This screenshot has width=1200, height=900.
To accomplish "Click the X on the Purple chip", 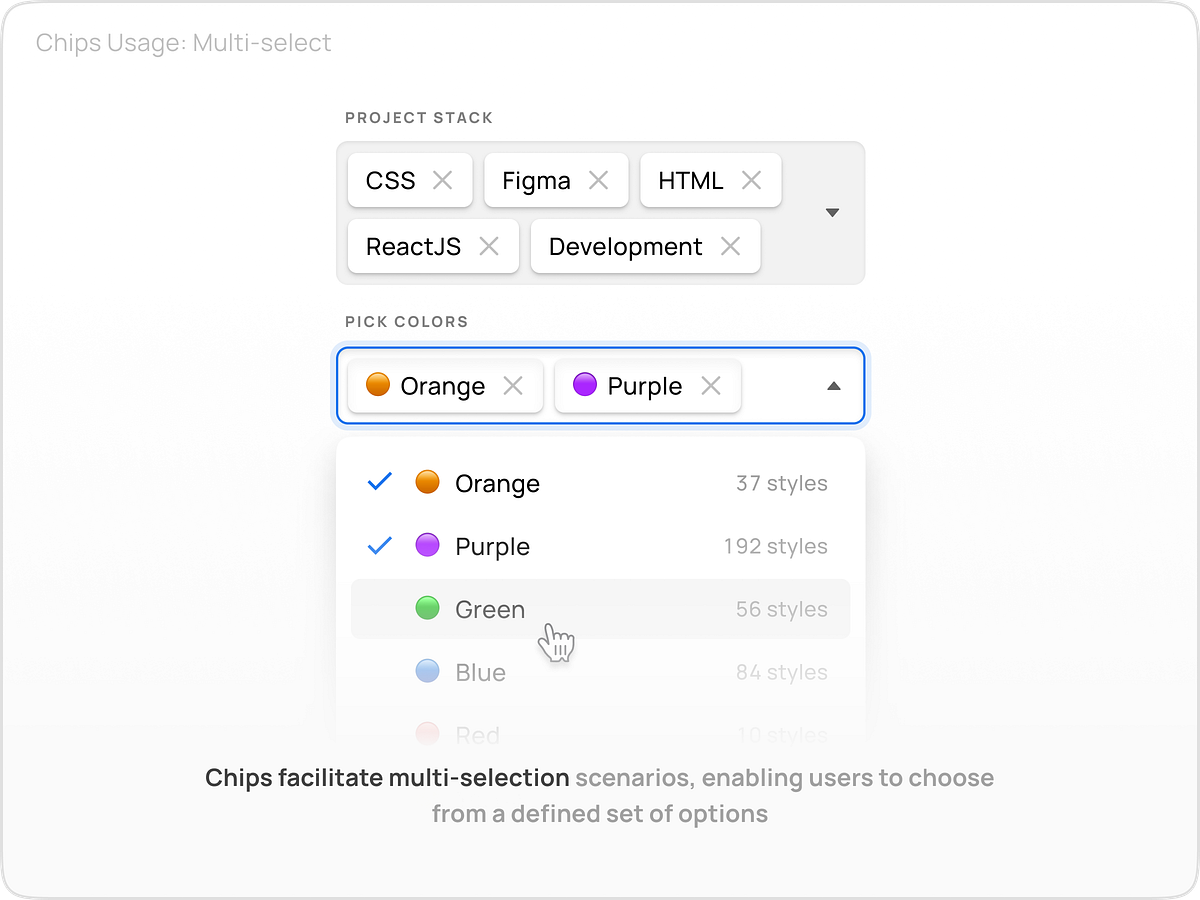I will point(712,386).
